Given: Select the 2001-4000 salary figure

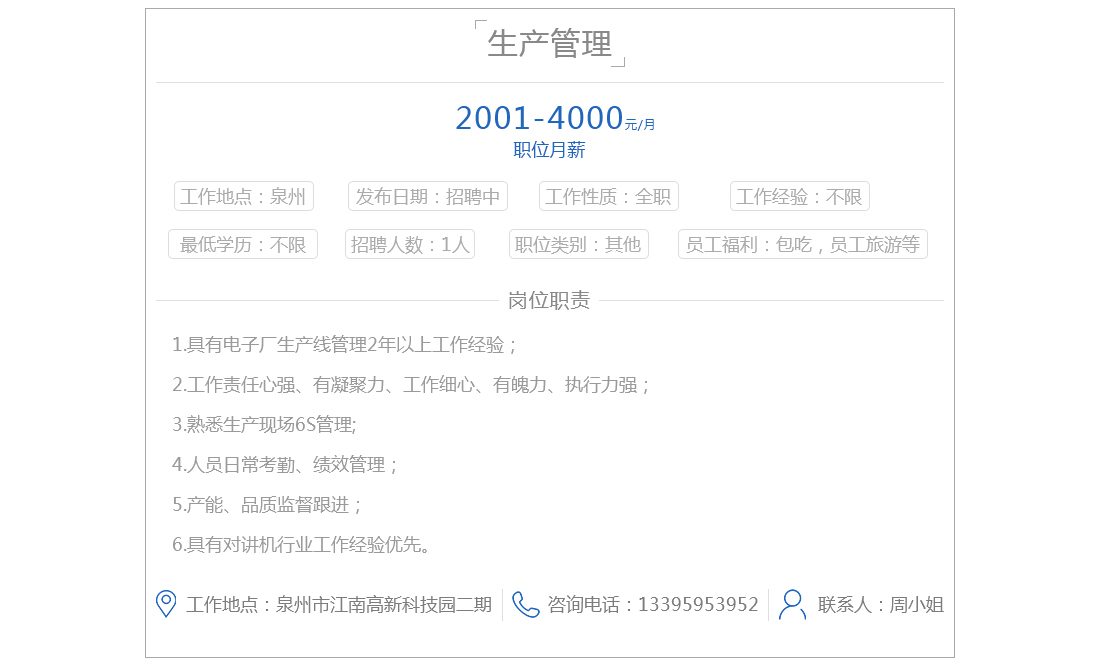Looking at the screenshot, I should point(539,118).
